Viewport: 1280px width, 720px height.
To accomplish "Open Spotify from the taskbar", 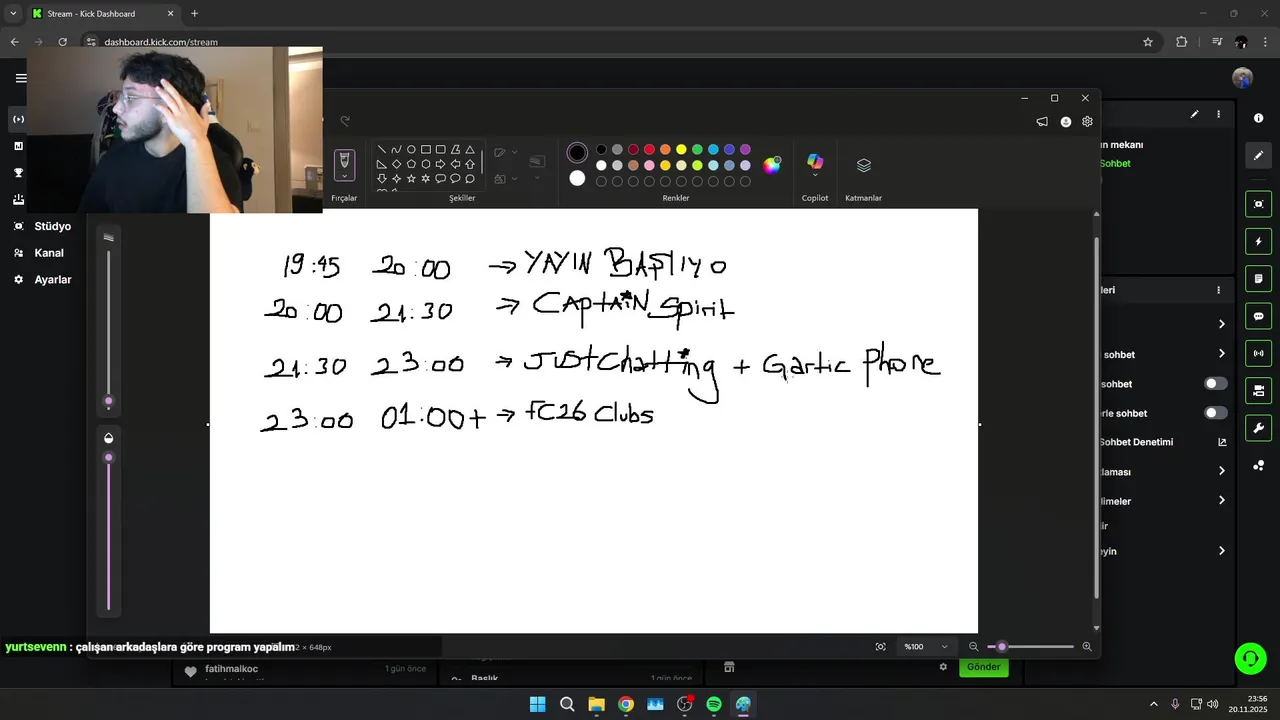I will tap(714, 704).
